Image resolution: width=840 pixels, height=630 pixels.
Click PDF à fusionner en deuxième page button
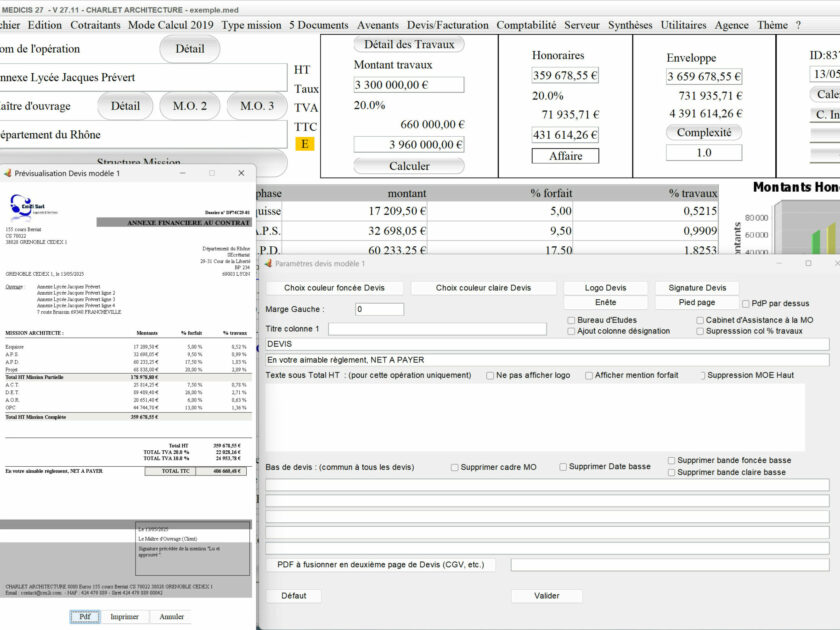[x=380, y=565]
